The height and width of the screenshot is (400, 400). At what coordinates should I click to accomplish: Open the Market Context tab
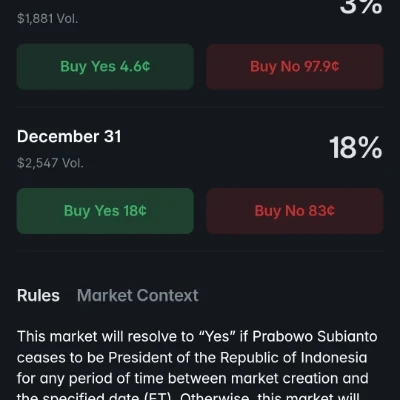tap(138, 296)
